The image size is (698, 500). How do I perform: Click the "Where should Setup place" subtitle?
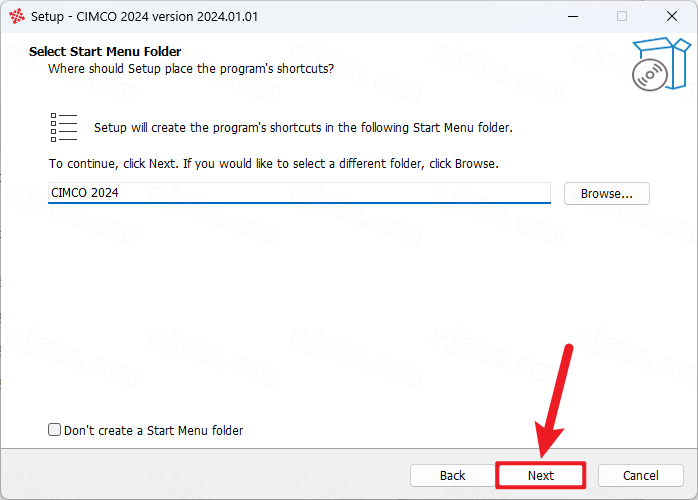tap(191, 69)
